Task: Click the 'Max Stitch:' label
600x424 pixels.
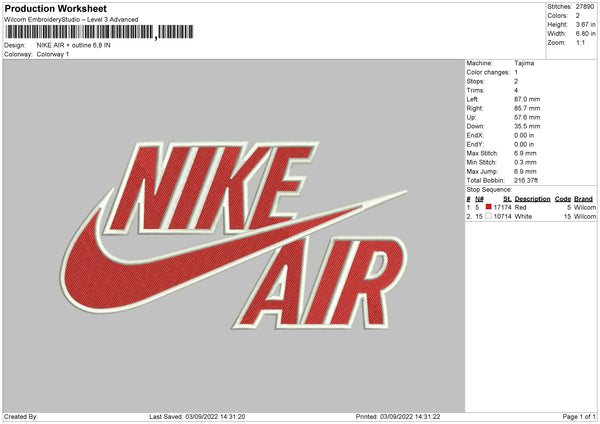Action: [482, 153]
